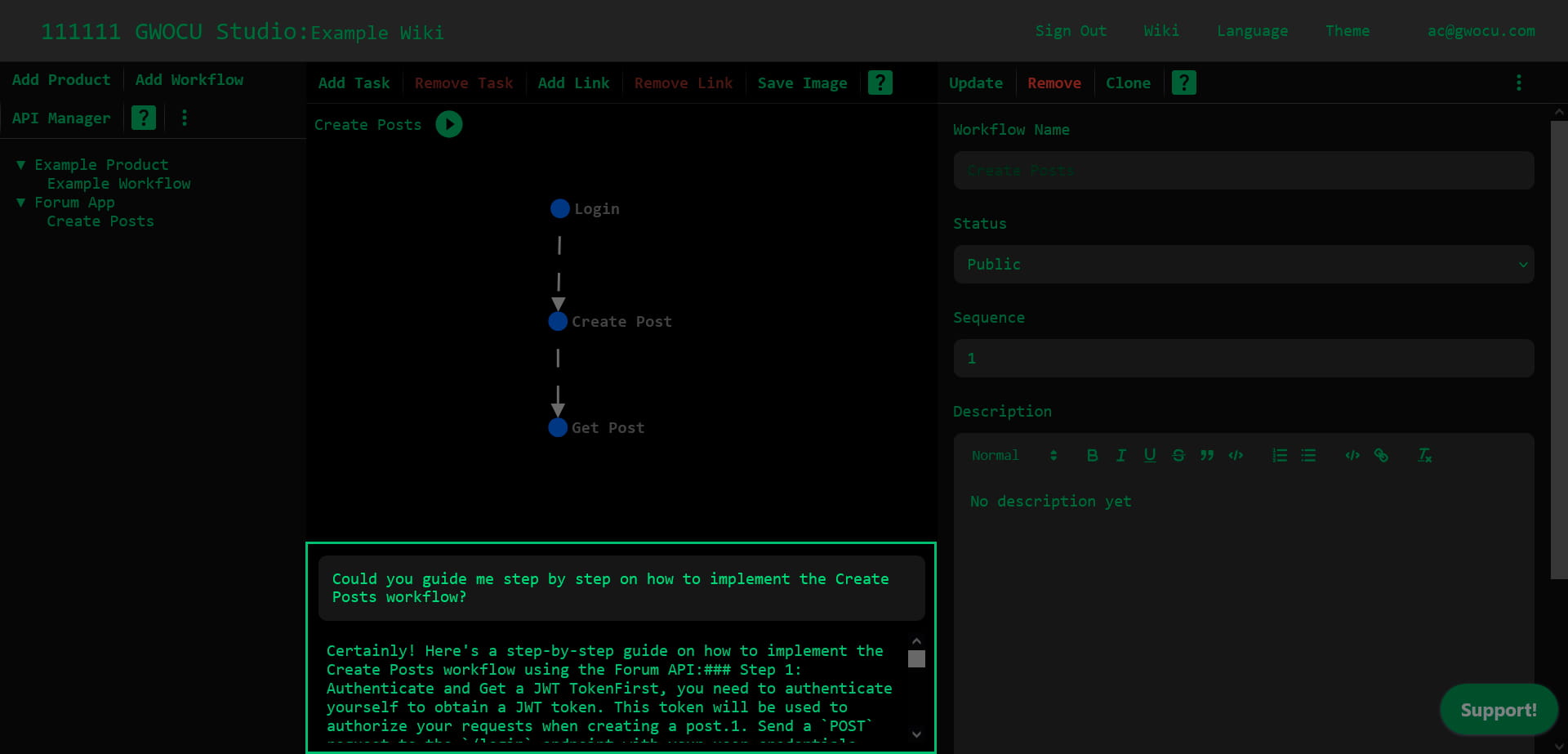Click the chat response scrollbar thumb
The width and height of the screenshot is (1568, 754).
(916, 658)
